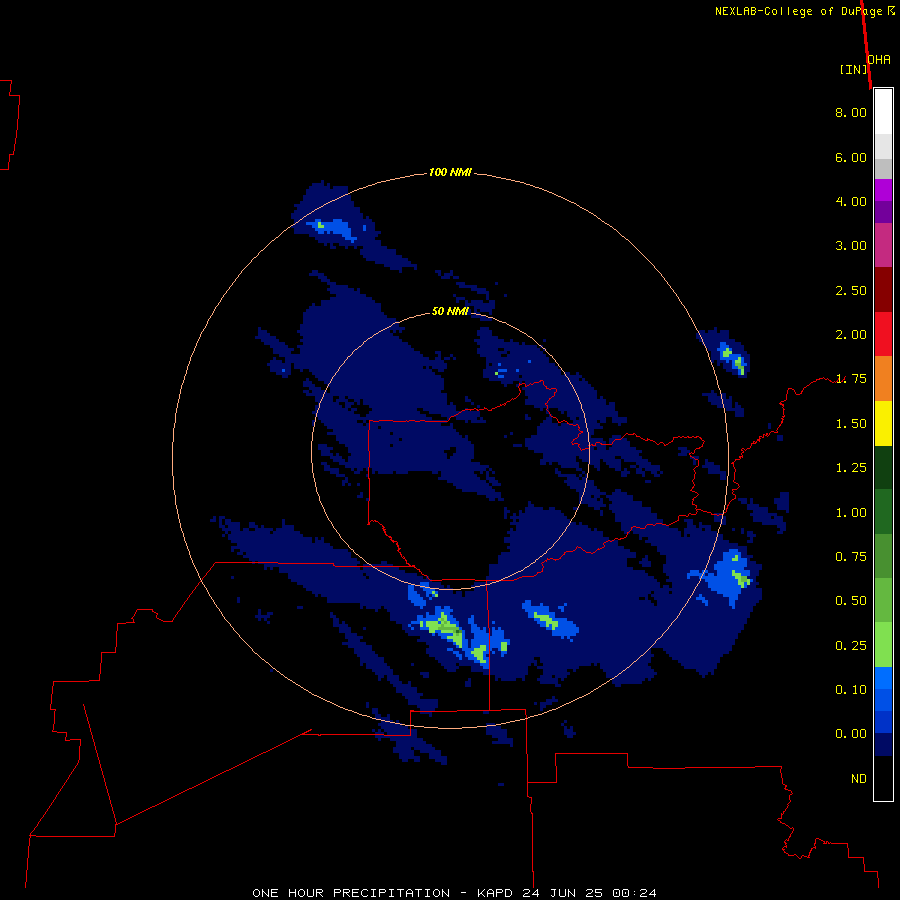Click the 0.10 legend value
Screen dimensions: 900x900
(851, 690)
